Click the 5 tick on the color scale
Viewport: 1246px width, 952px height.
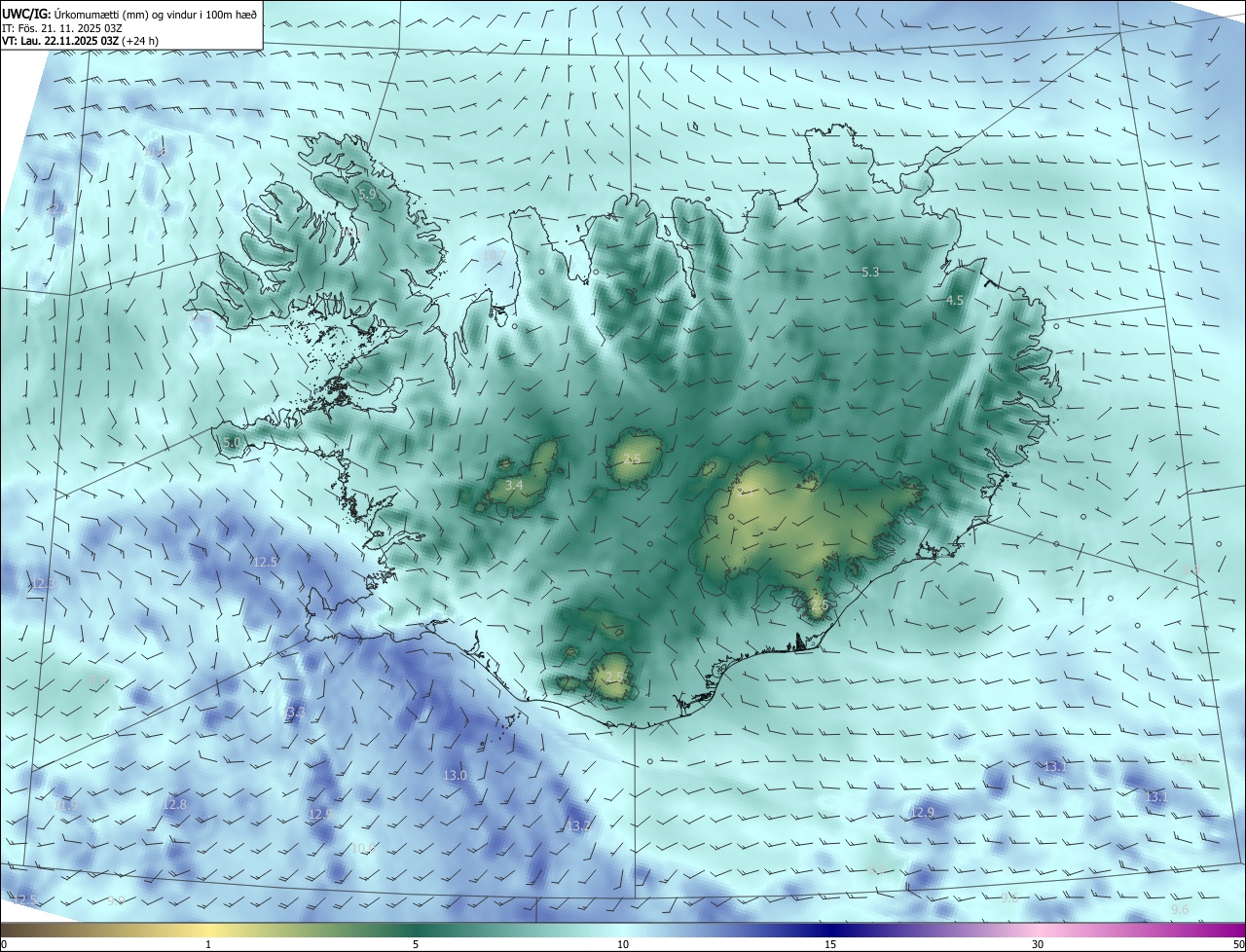[x=416, y=945]
